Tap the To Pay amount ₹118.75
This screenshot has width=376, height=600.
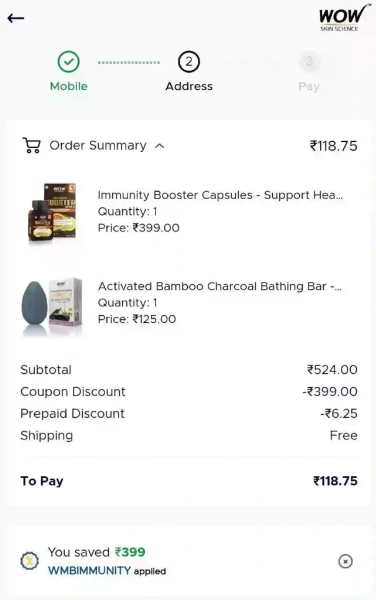(335, 481)
